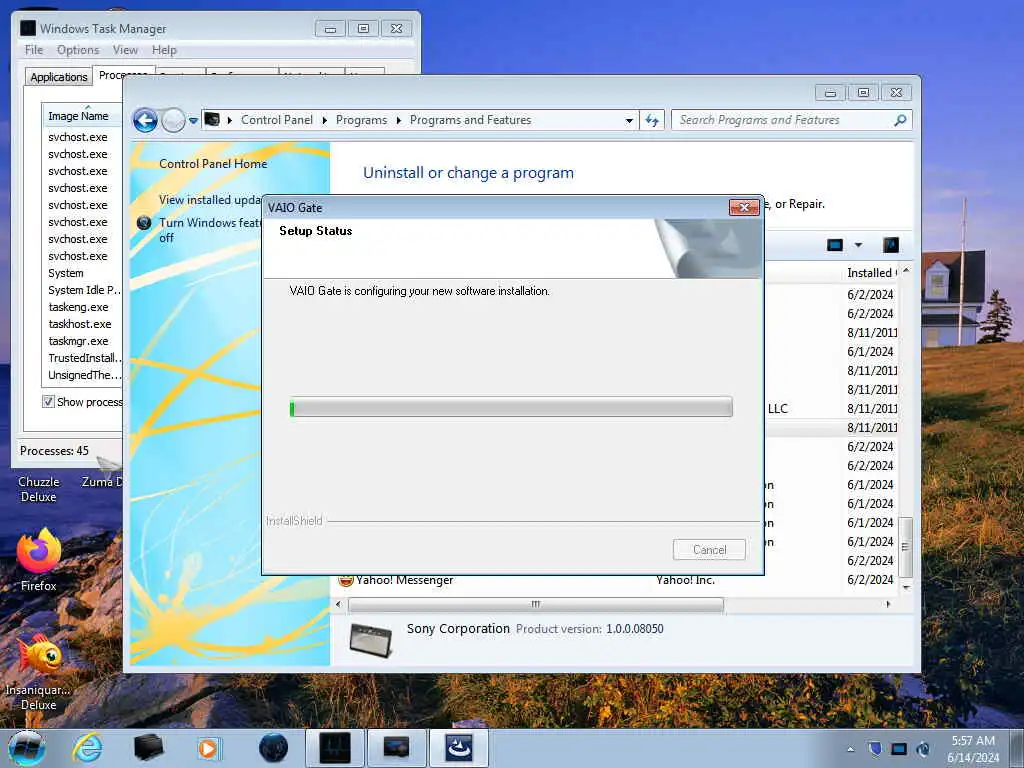The image size is (1024, 768).
Task: Minimize the Programs and Features window
Action: pos(830,93)
